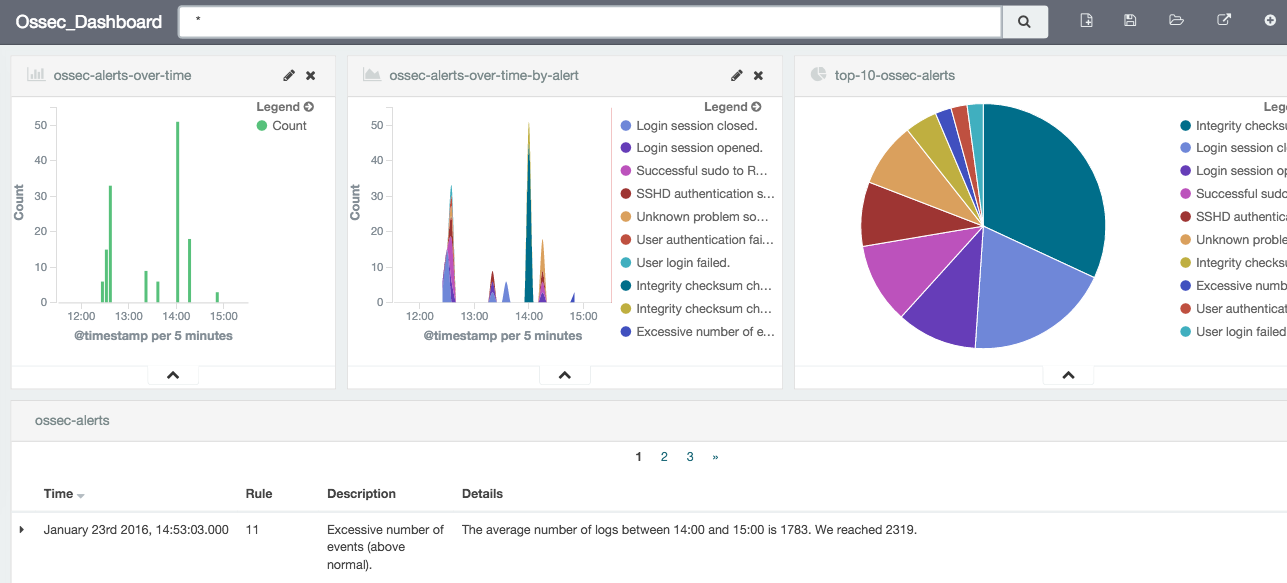Create a new dashboard via top-bar icon
The width and height of the screenshot is (1287, 583).
(x=1087, y=21)
